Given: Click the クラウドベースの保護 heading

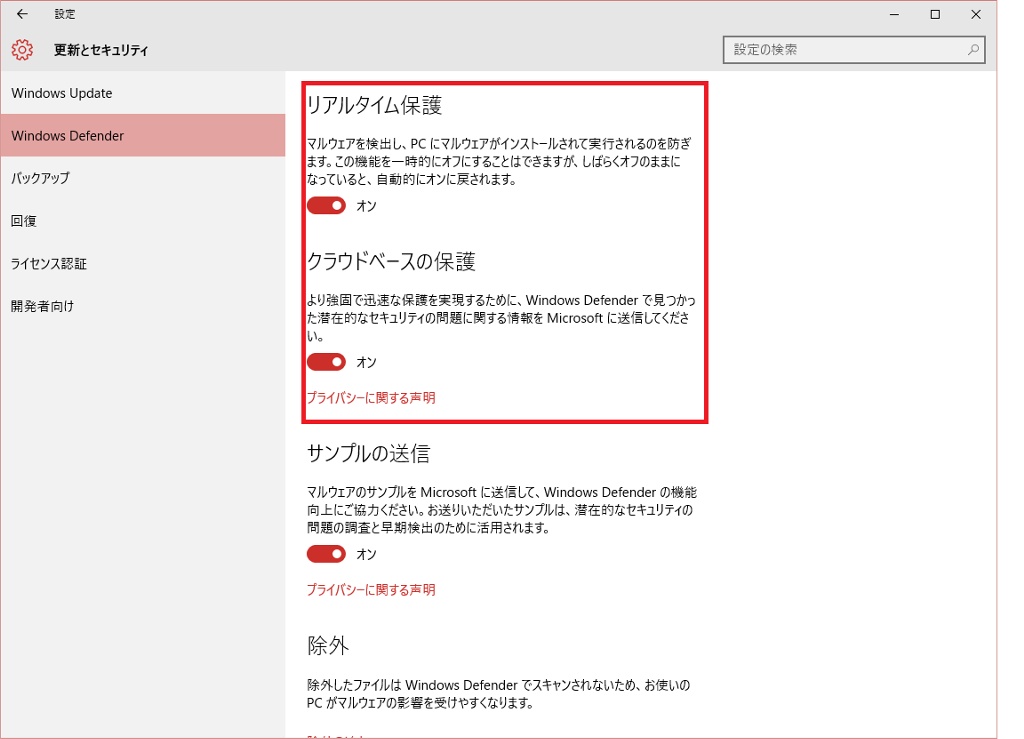Looking at the screenshot, I should 391,261.
